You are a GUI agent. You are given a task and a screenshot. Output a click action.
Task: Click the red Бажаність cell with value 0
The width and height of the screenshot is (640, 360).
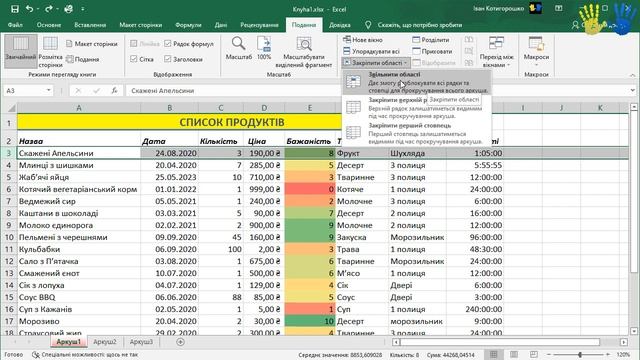[x=310, y=189]
